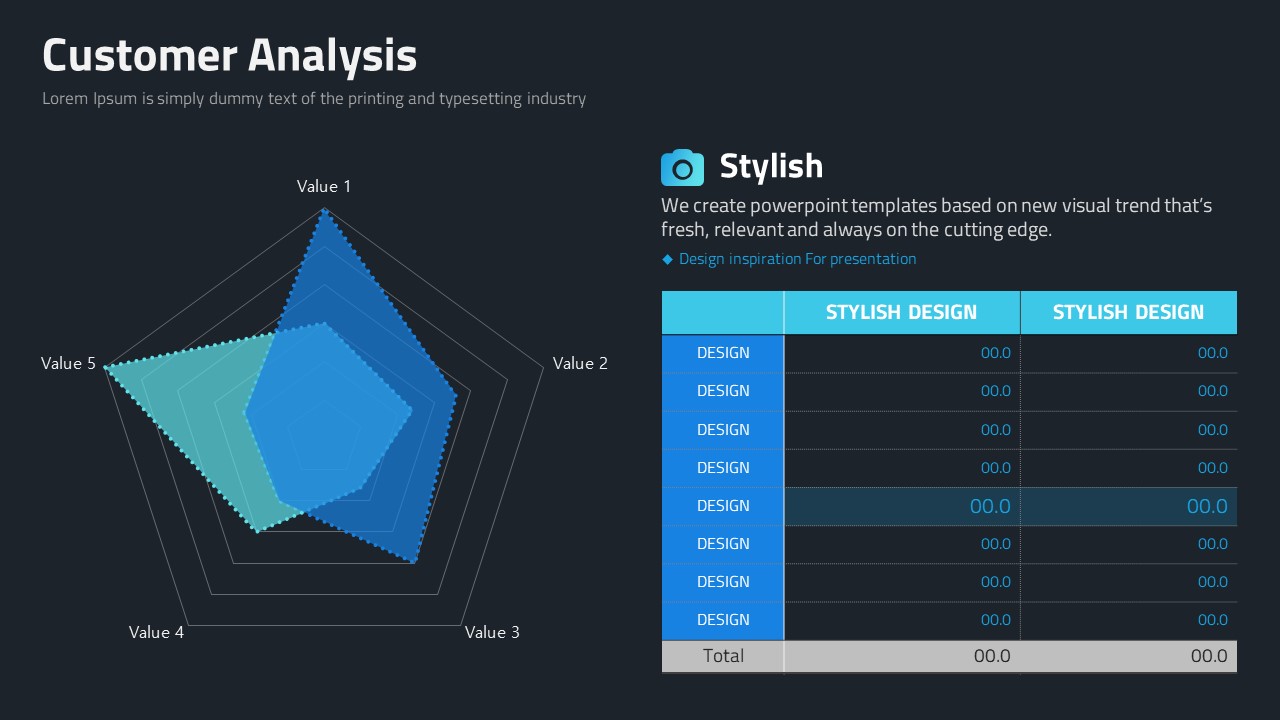Click the Value 2 axis label
This screenshot has width=1280, height=720.
[x=580, y=363]
